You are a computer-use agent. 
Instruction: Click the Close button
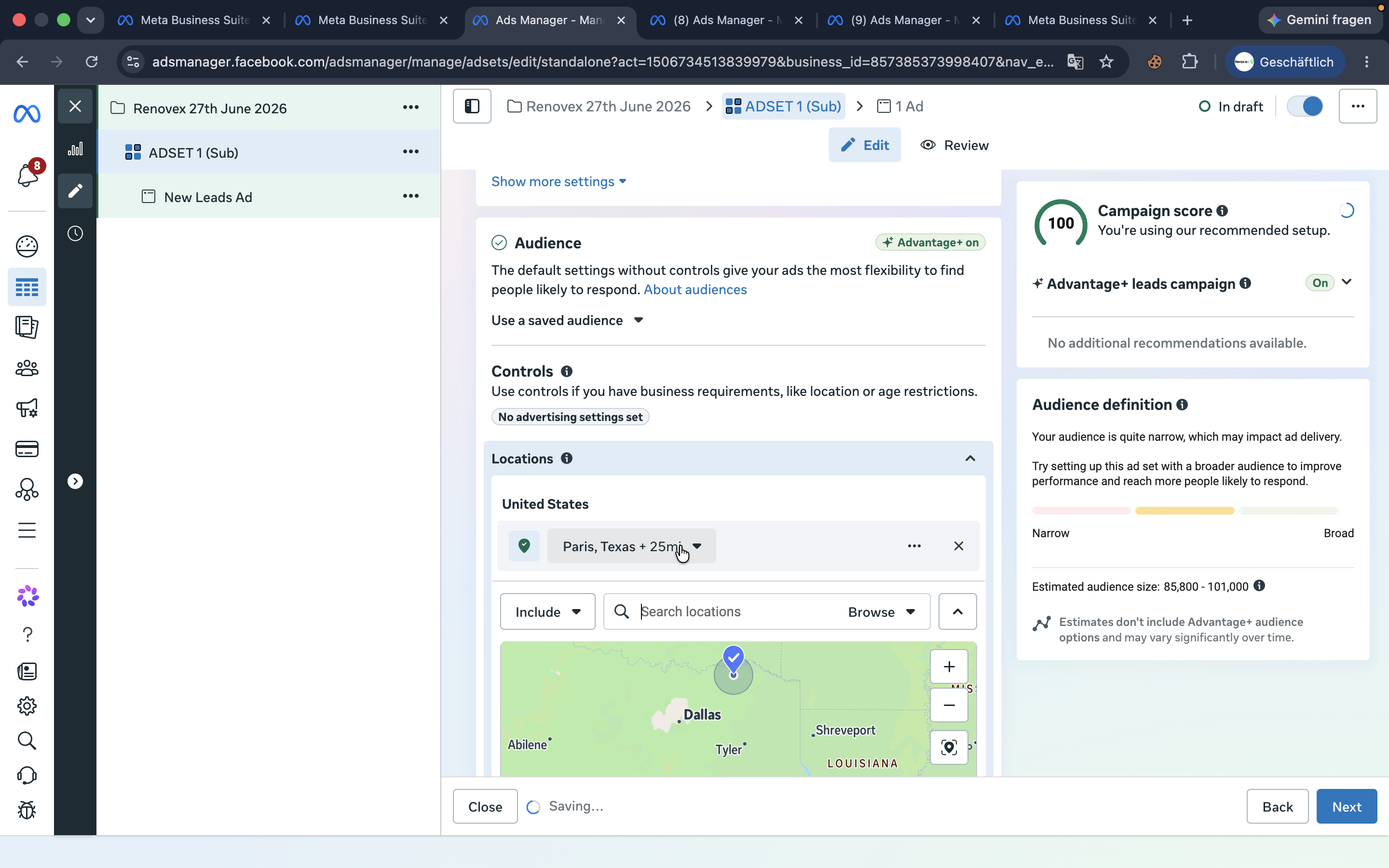(x=485, y=807)
